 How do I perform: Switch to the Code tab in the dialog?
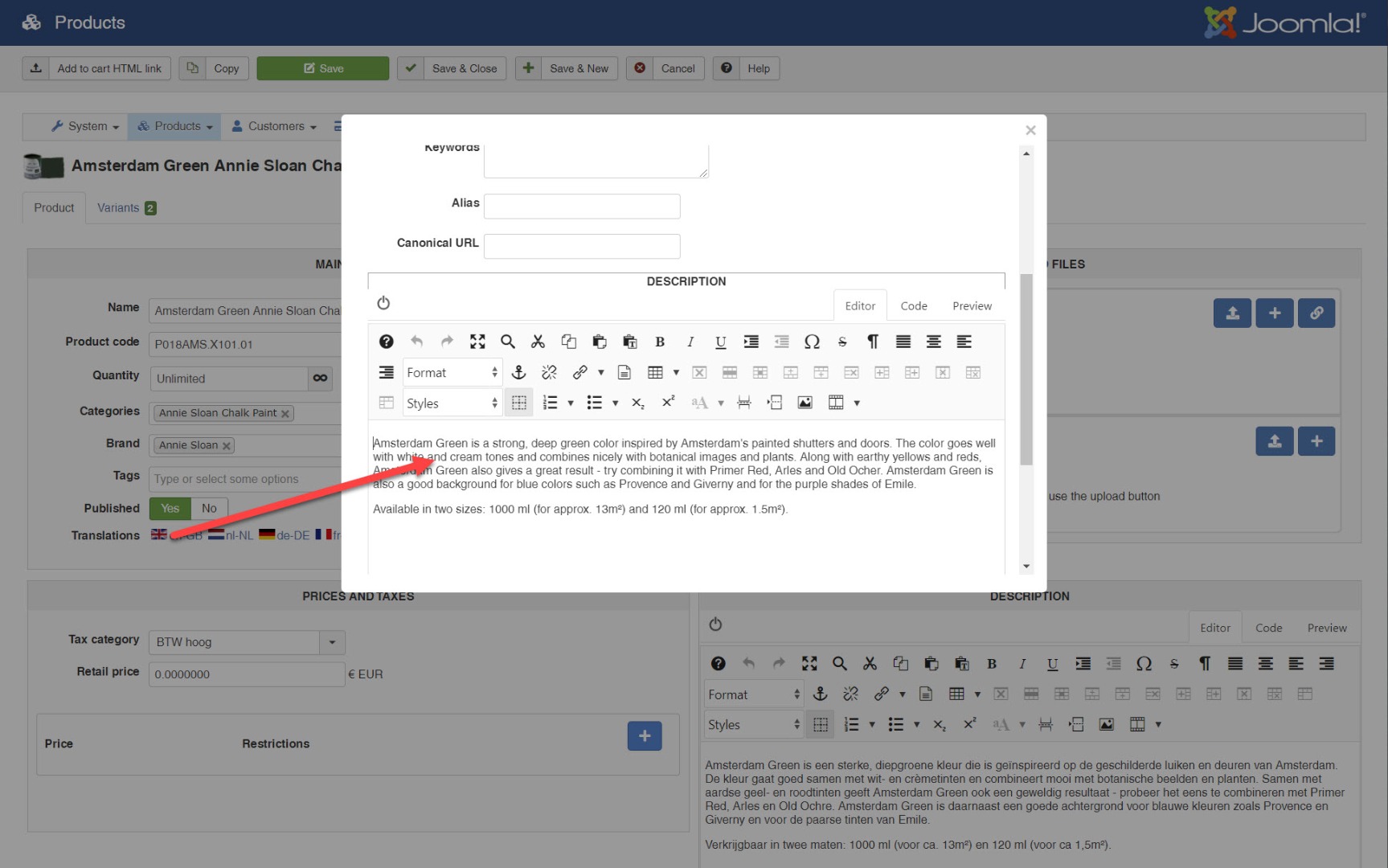914,306
